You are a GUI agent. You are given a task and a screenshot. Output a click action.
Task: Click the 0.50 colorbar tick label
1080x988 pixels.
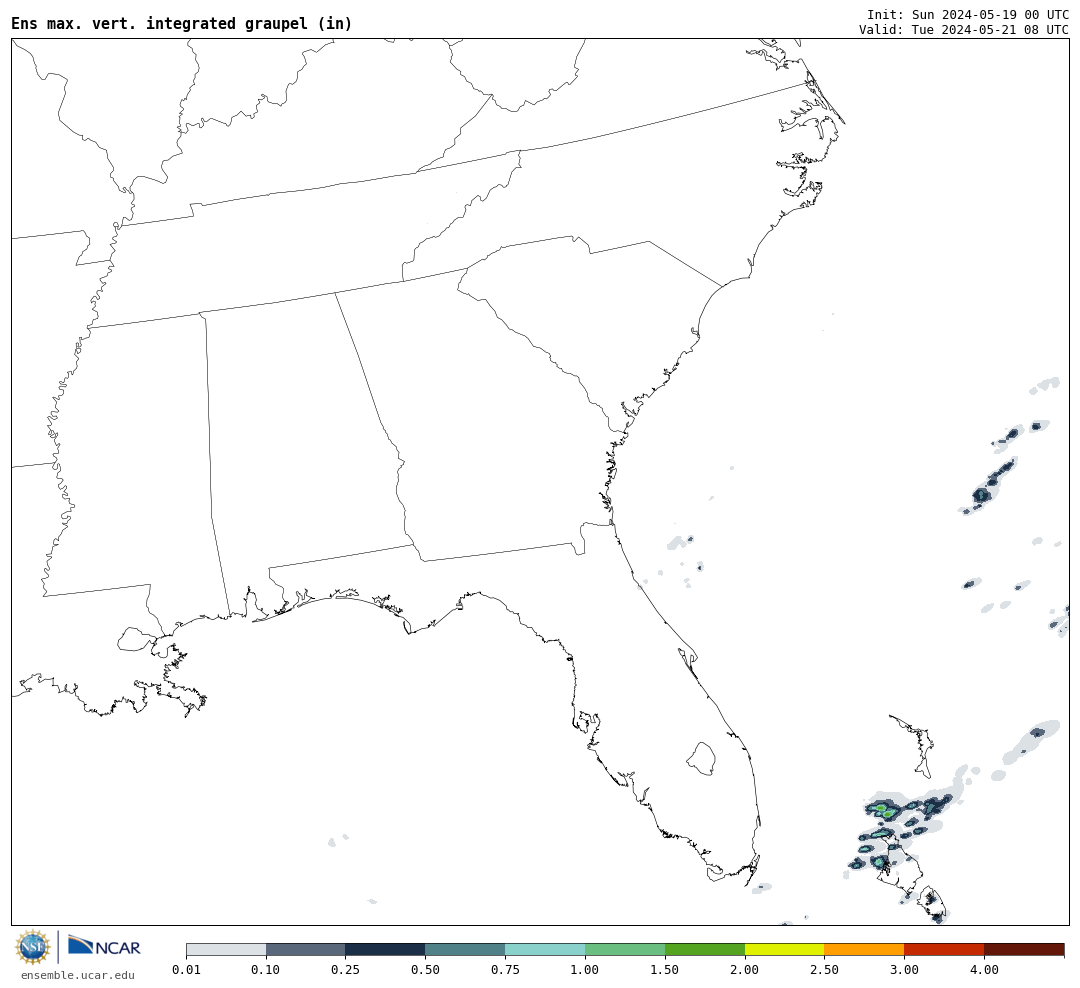click(426, 969)
